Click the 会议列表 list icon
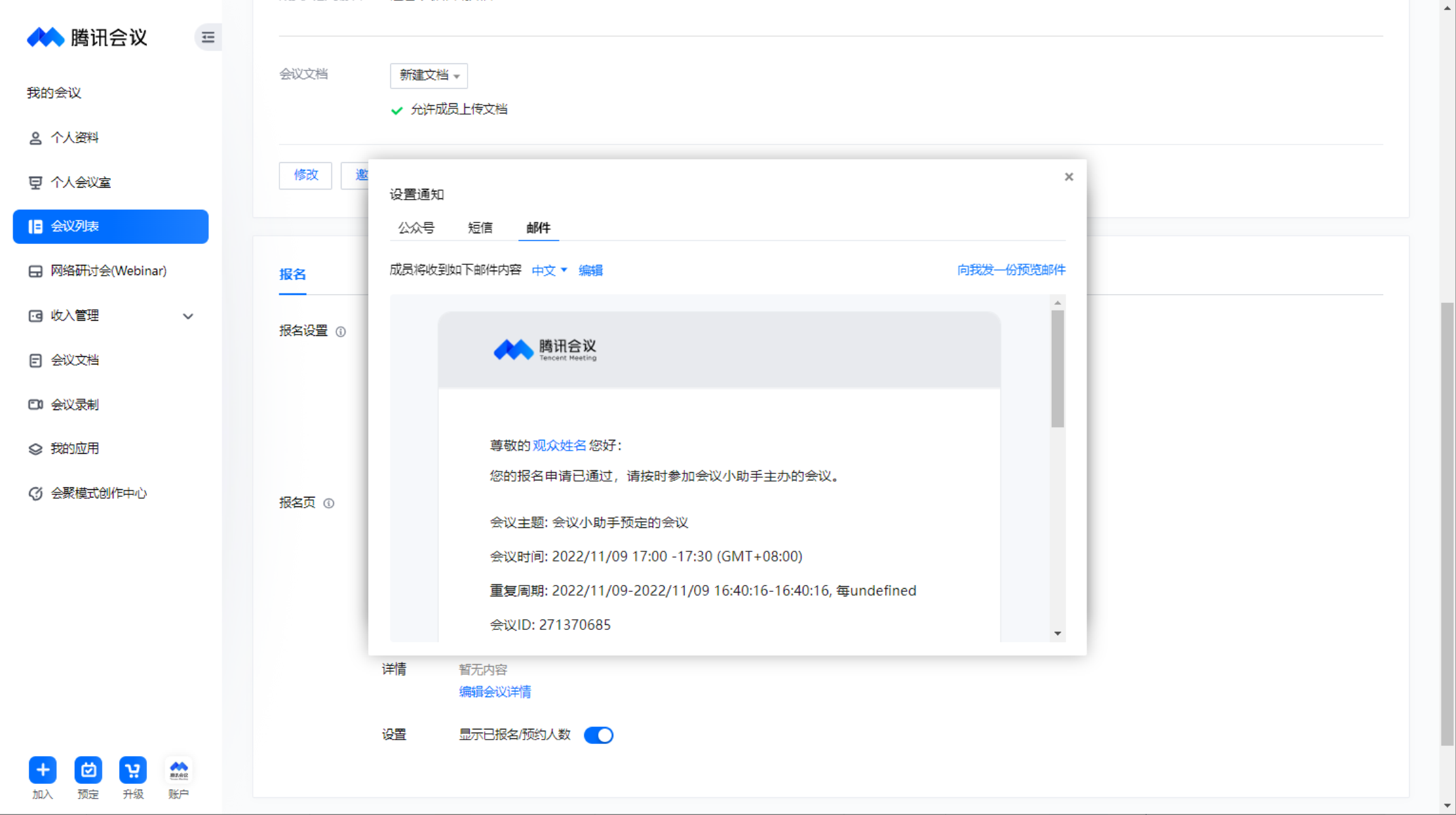Screen dimensions: 1456x815 tap(35, 226)
